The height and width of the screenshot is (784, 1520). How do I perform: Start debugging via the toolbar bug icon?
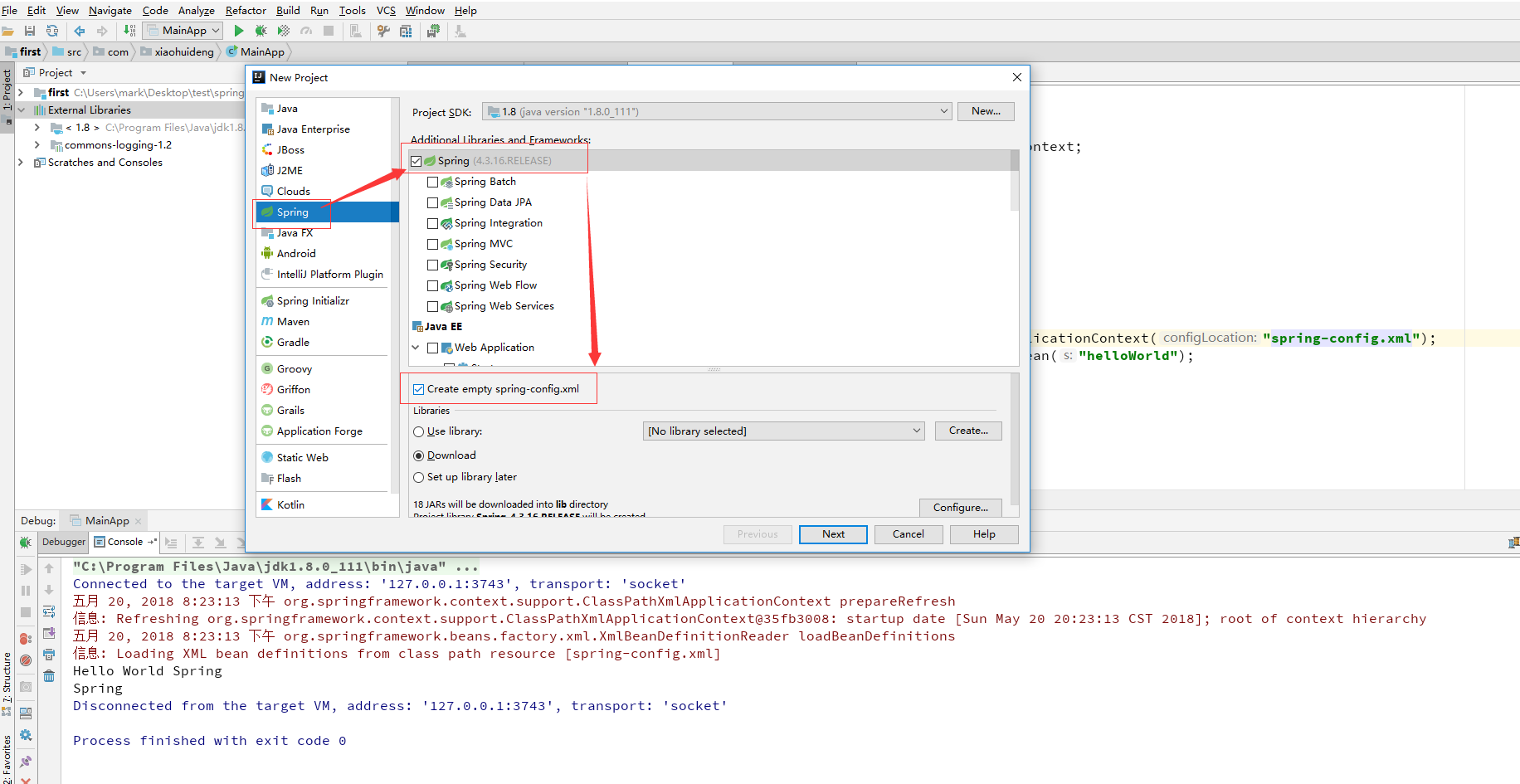(x=261, y=31)
